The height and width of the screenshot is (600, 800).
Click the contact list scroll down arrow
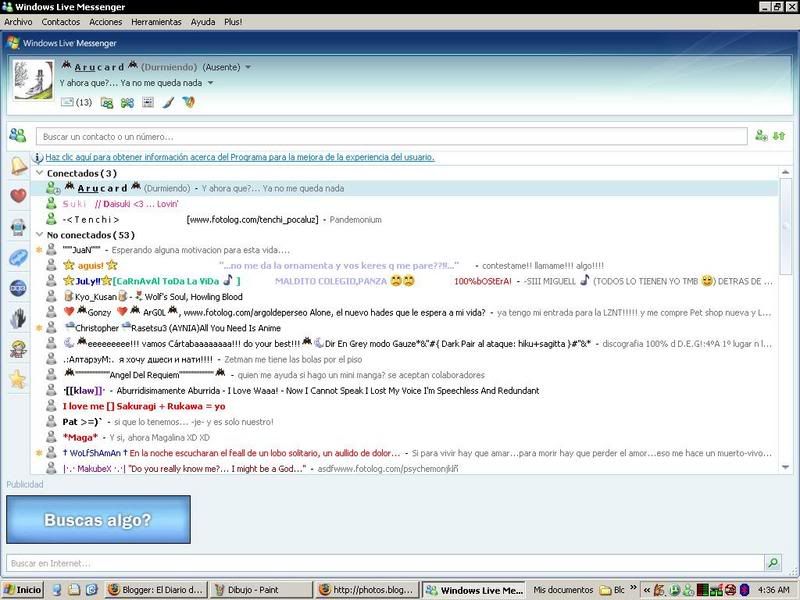(786, 467)
